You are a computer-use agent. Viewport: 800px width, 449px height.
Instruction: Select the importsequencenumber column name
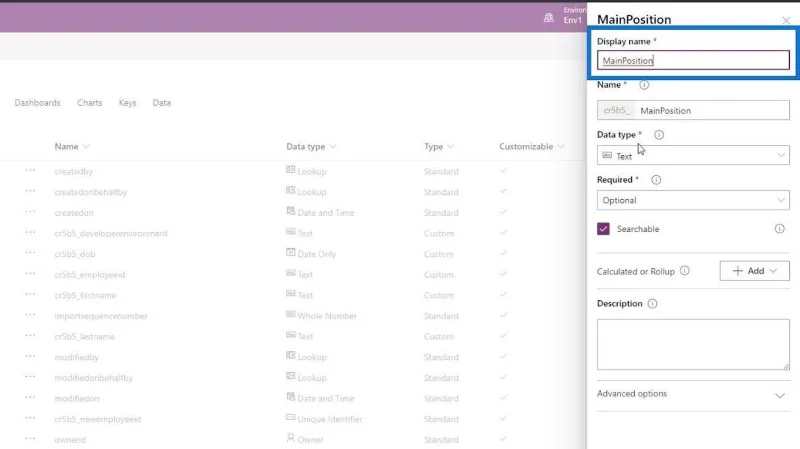coord(101,316)
